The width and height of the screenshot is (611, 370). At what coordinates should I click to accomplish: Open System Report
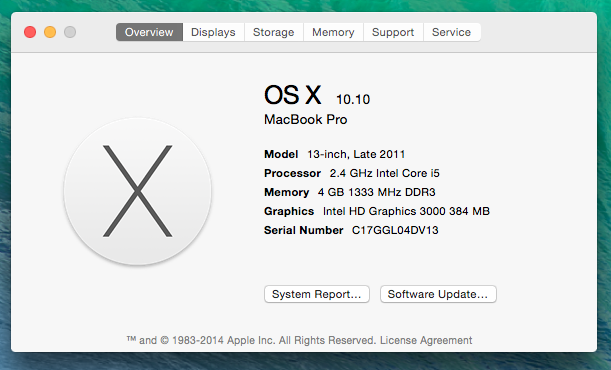click(317, 294)
